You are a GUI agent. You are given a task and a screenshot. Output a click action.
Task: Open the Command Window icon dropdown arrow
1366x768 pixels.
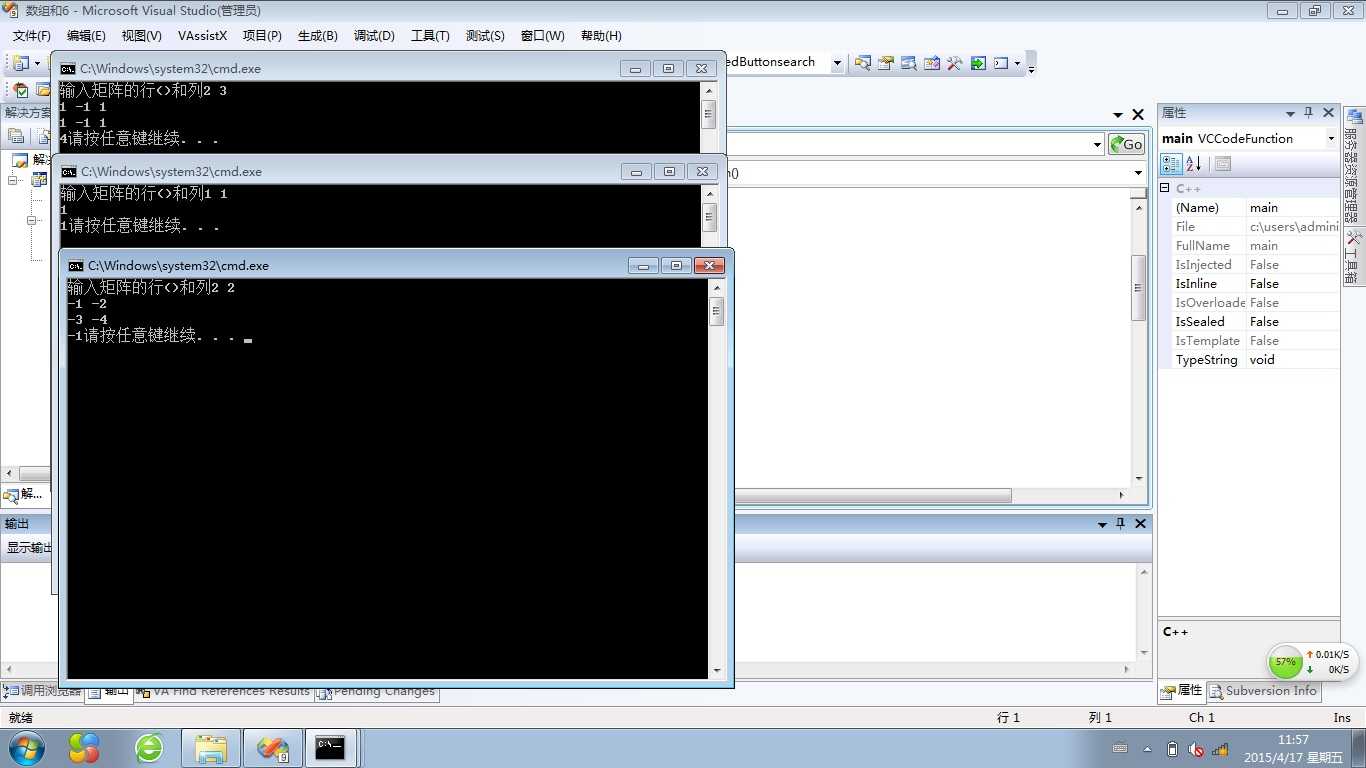pos(1017,63)
